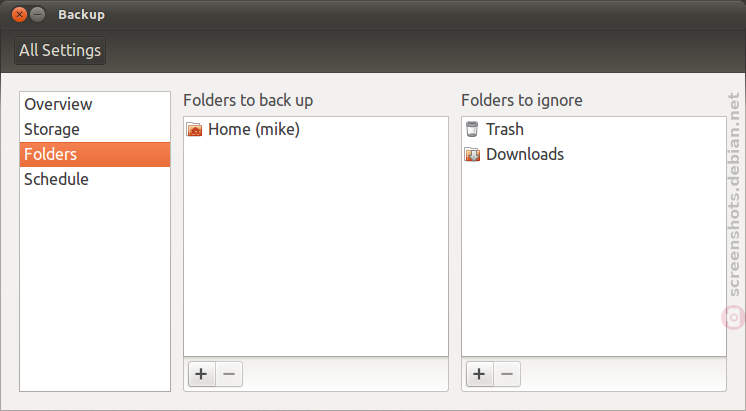
Task: Select the Folders section in sidebar
Action: 95,154
